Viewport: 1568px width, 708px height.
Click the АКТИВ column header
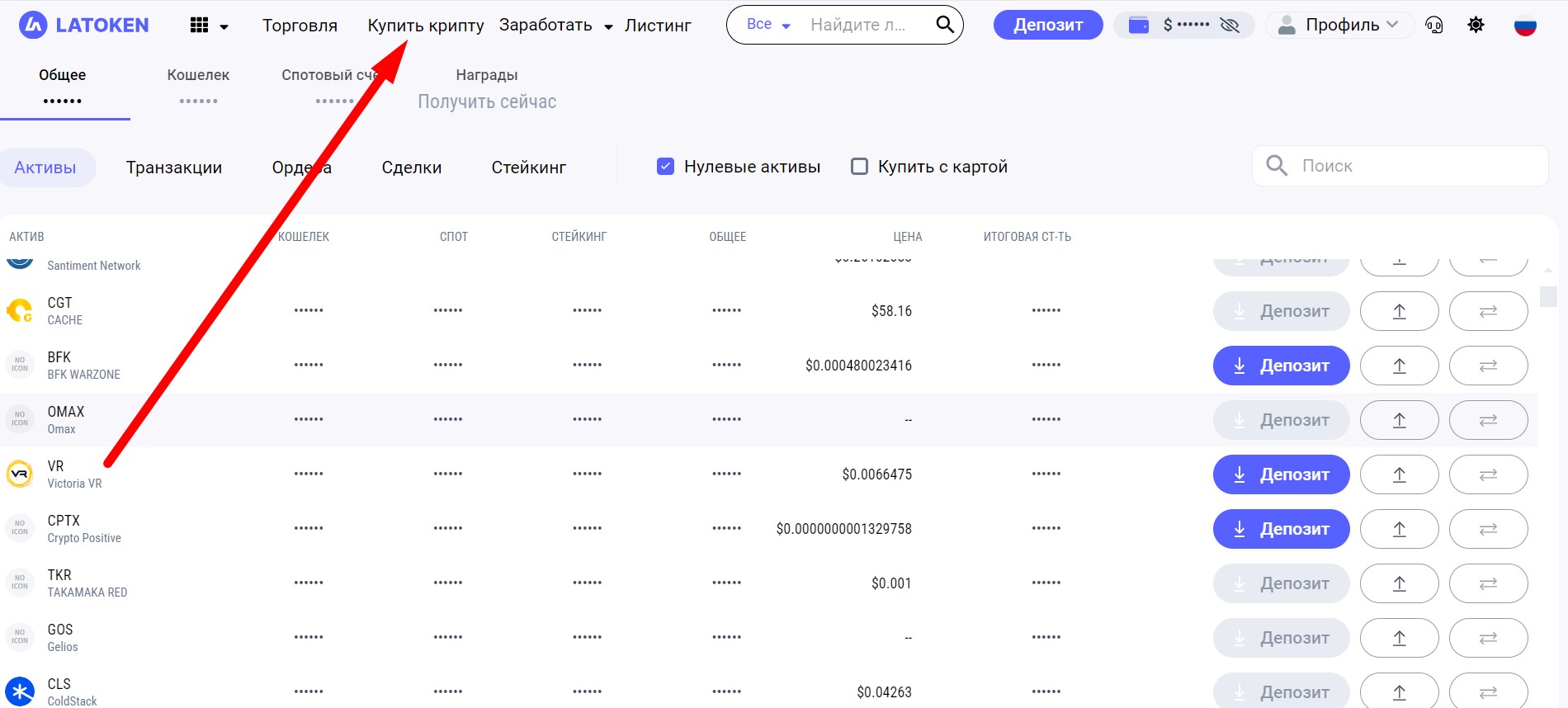point(26,237)
